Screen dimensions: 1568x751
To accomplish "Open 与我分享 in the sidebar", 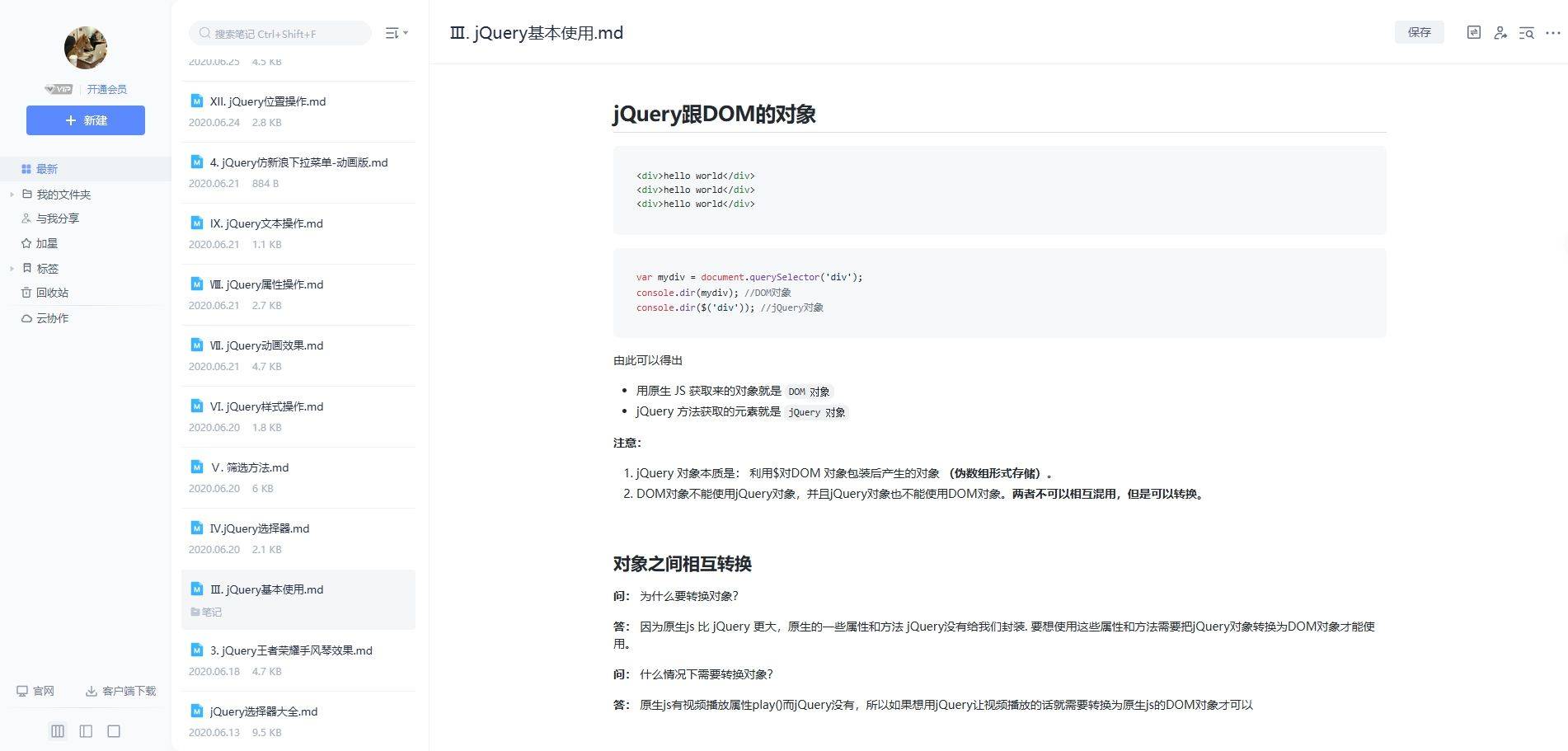I will pos(58,218).
